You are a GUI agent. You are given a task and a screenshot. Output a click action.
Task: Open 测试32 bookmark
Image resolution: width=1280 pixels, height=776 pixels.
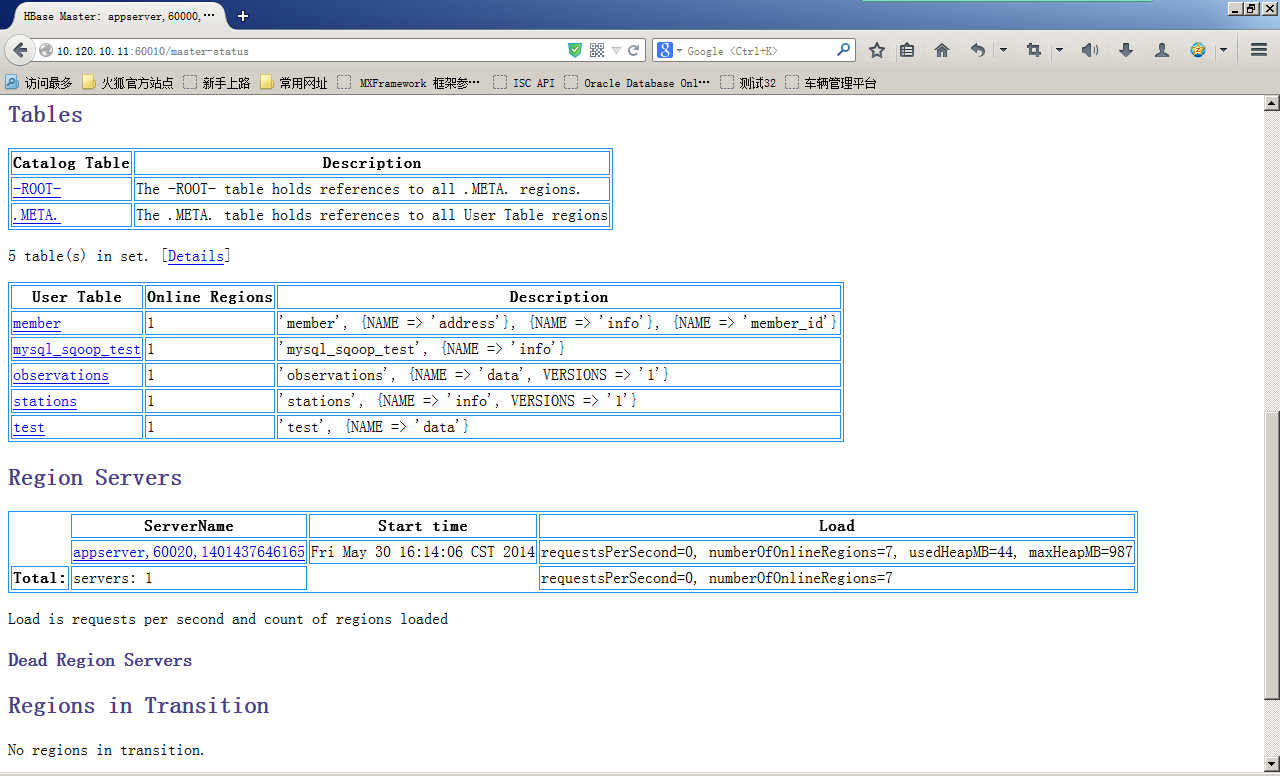pyautogui.click(x=749, y=83)
